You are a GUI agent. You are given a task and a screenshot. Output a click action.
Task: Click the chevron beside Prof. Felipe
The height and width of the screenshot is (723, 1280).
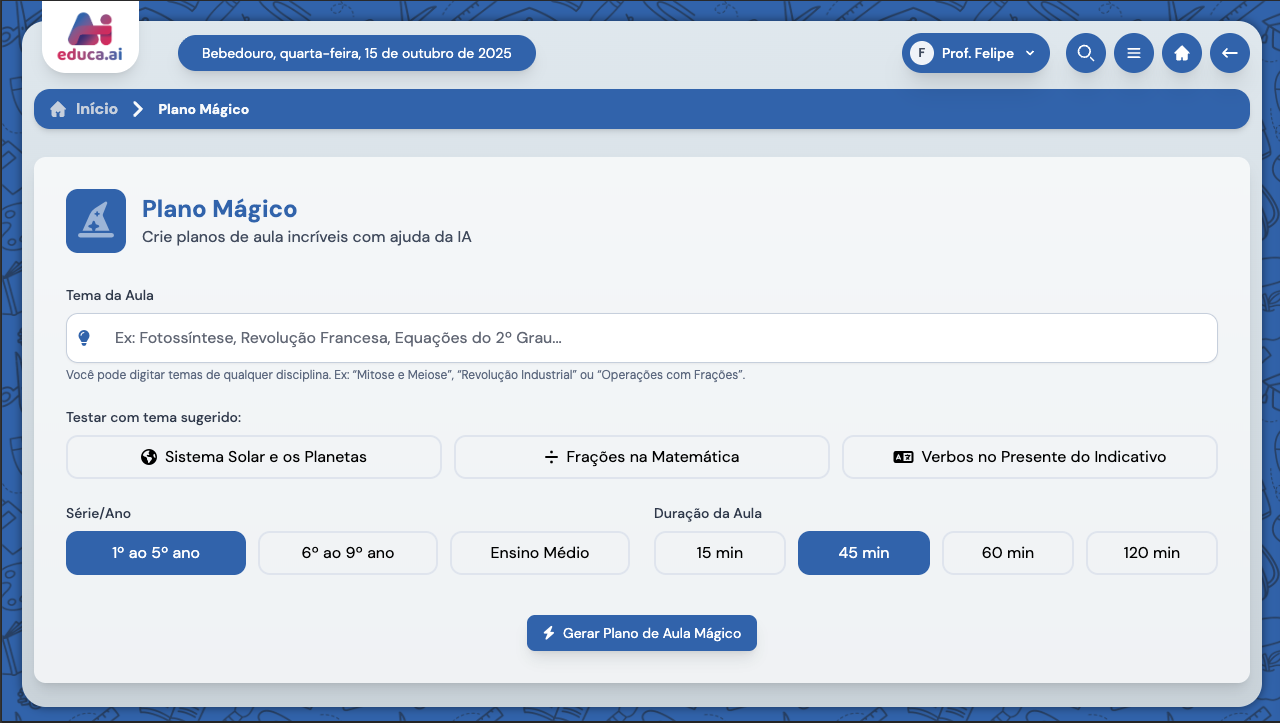click(1029, 53)
